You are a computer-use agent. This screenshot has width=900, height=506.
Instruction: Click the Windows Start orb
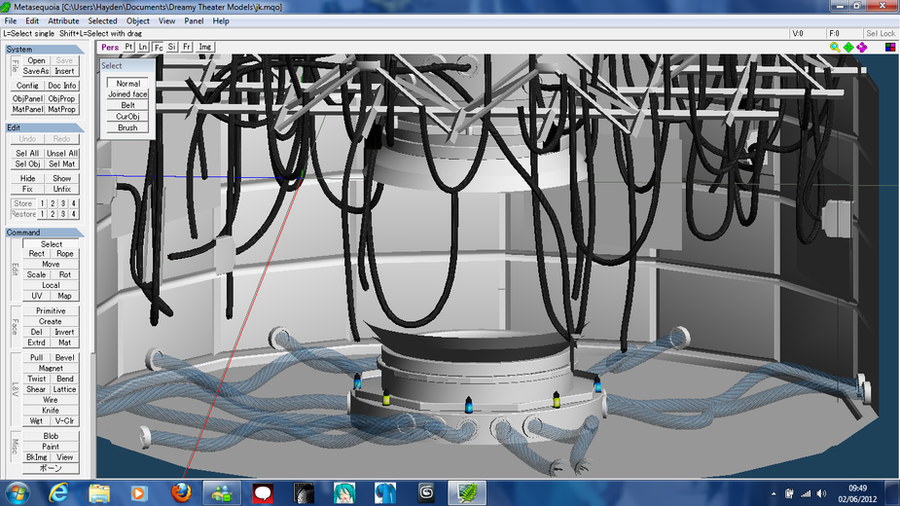click(18, 493)
